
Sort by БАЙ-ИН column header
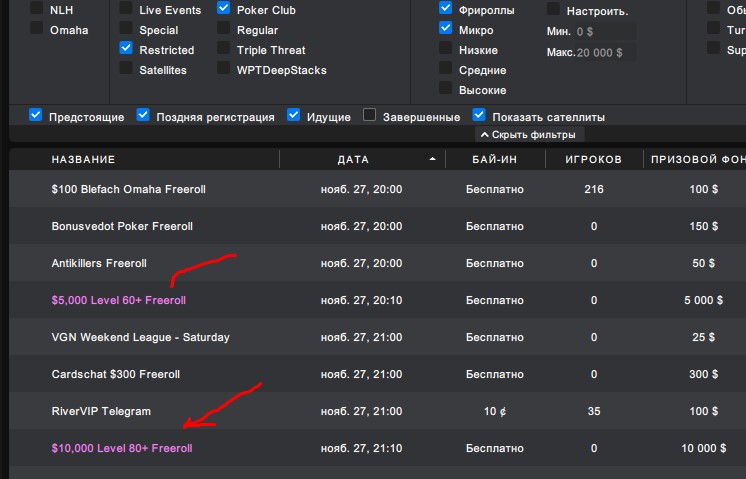(x=494, y=159)
